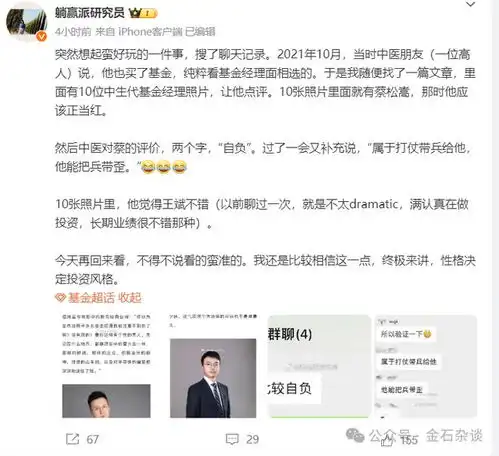Tap the 4小时前 post timestamp

(x=73, y=32)
